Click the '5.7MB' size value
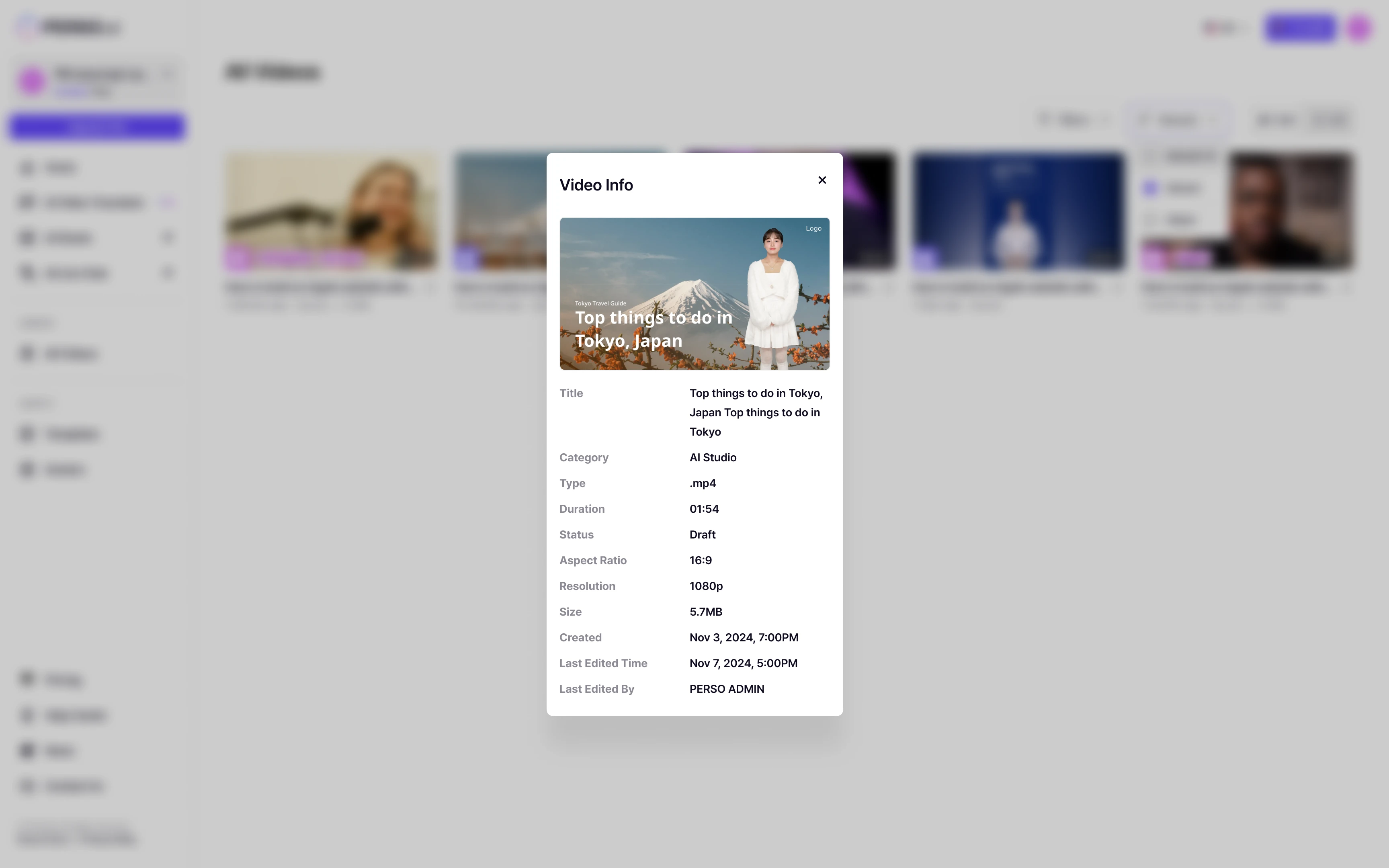The height and width of the screenshot is (868, 1389). point(705,612)
